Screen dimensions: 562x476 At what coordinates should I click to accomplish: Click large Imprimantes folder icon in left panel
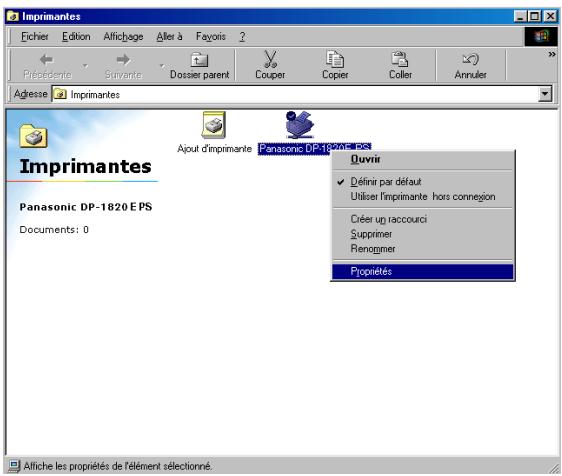pos(33,136)
